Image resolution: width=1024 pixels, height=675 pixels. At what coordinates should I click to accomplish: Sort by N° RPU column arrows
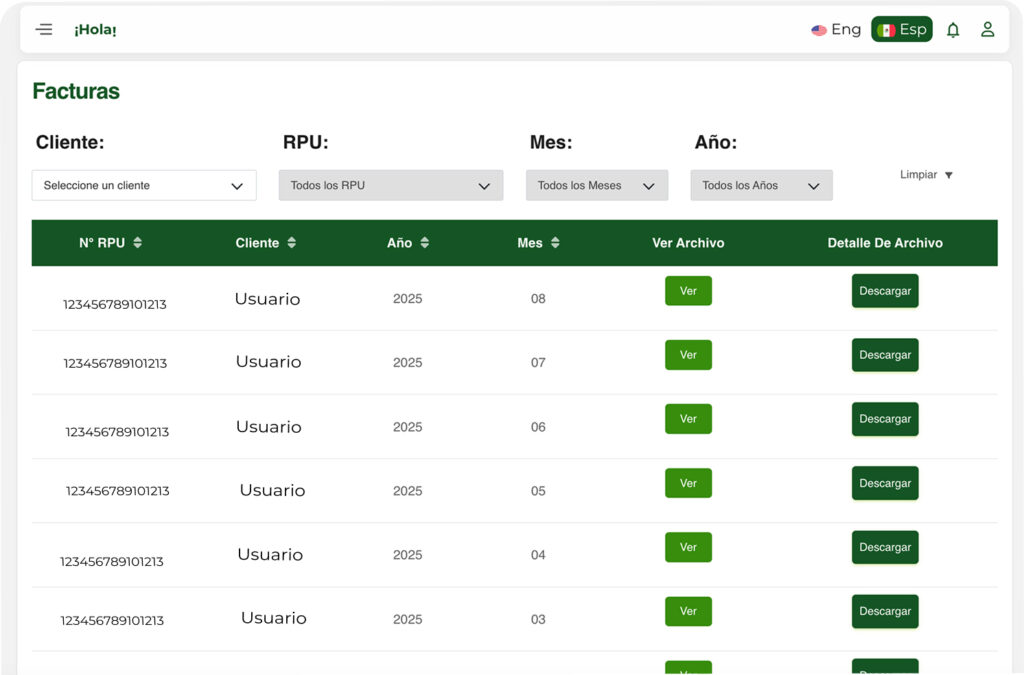point(138,243)
